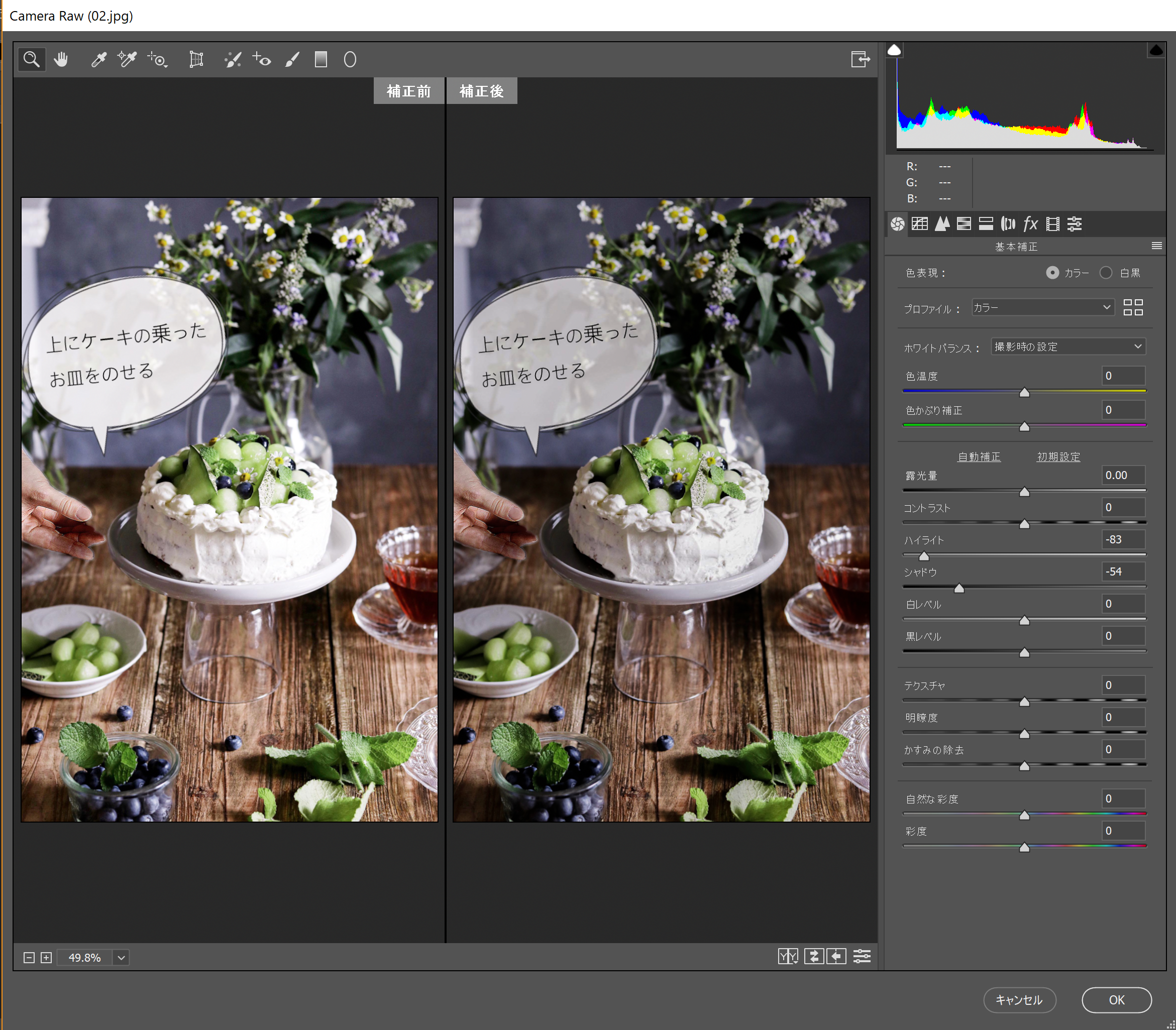Image resolution: width=1176 pixels, height=1030 pixels.
Task: Select the Radial Filter tool
Action: pyautogui.click(x=350, y=59)
